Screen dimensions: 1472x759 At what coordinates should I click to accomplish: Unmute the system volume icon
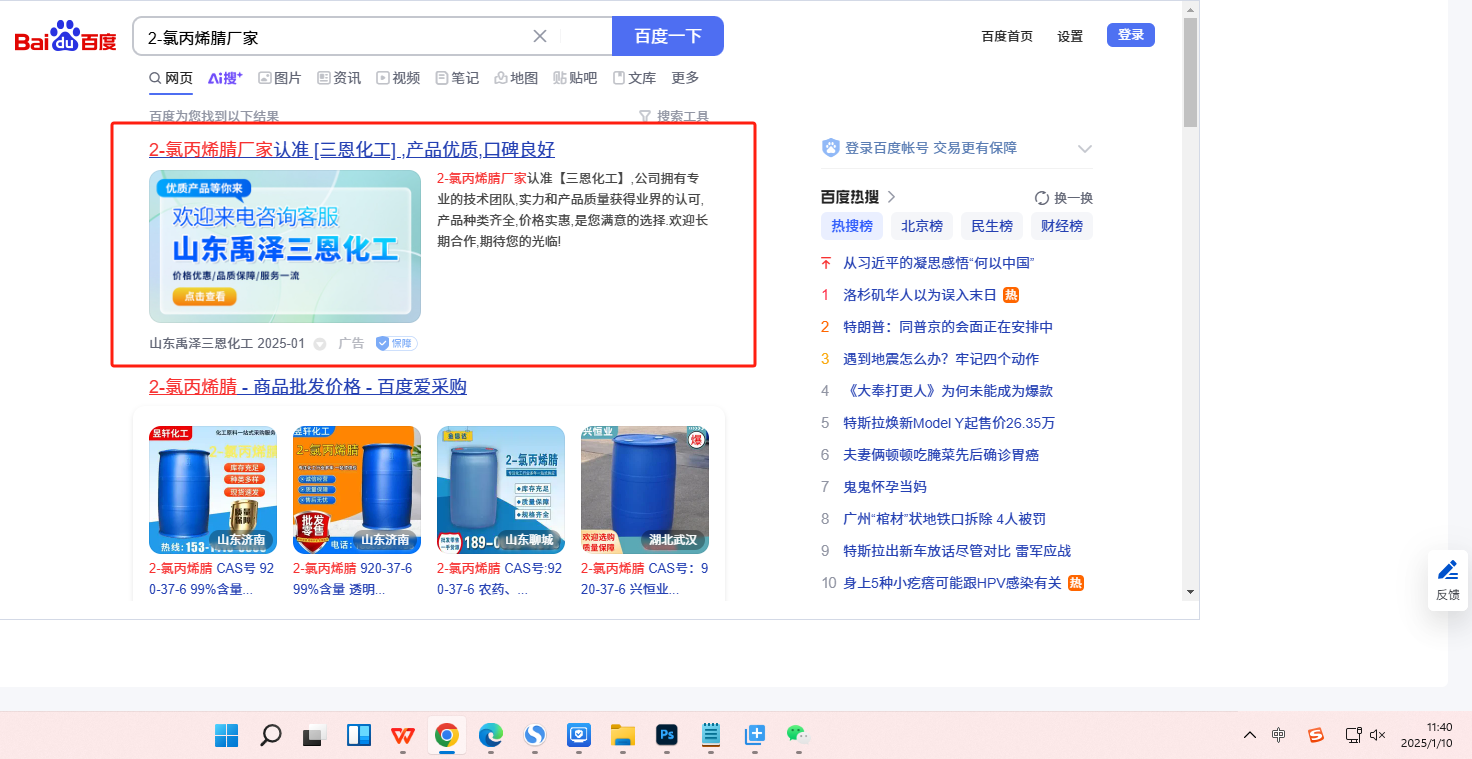point(1377,735)
